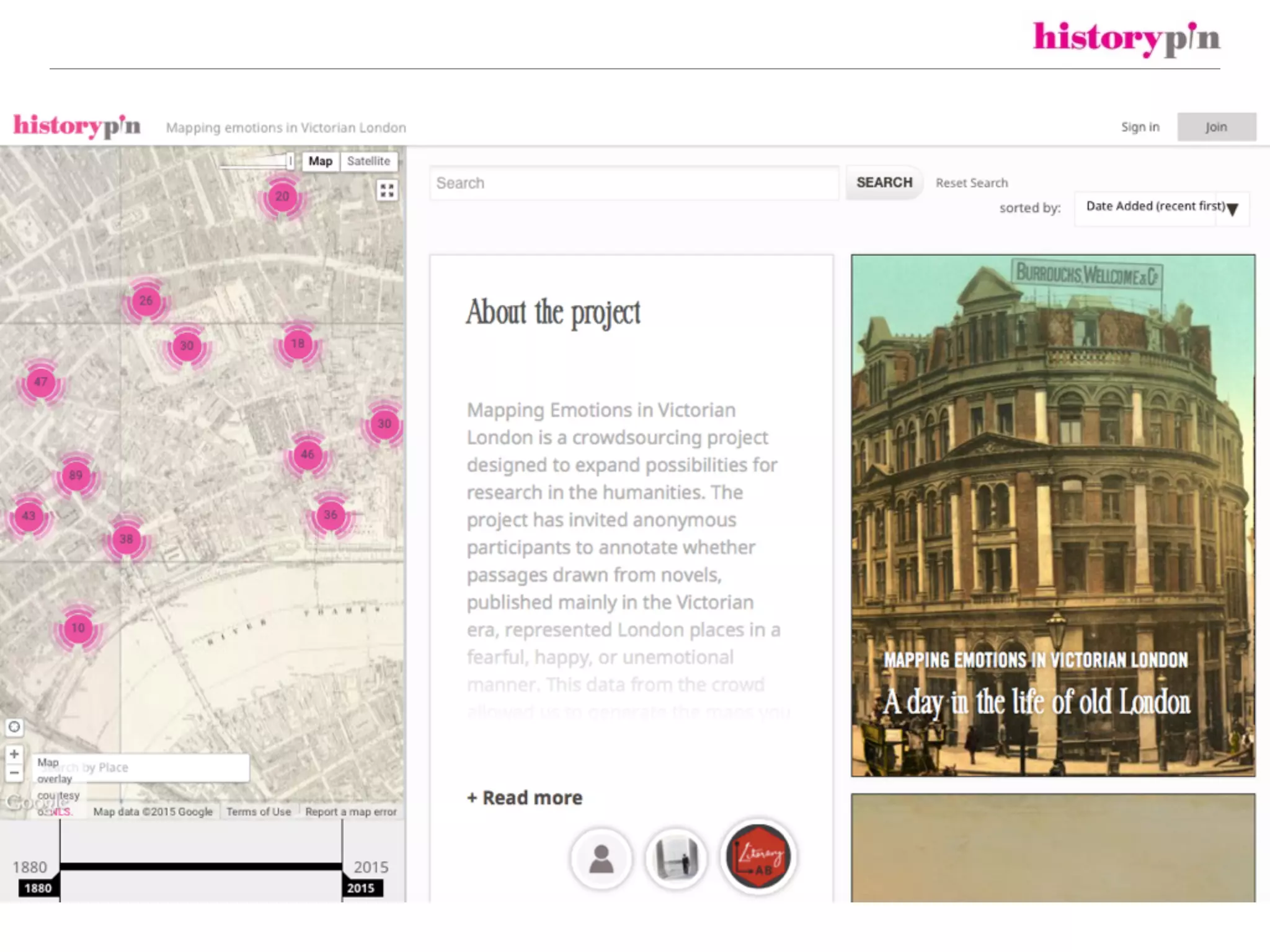Click the main Search text field
Viewport: 1270px width, 952px height.
634,183
